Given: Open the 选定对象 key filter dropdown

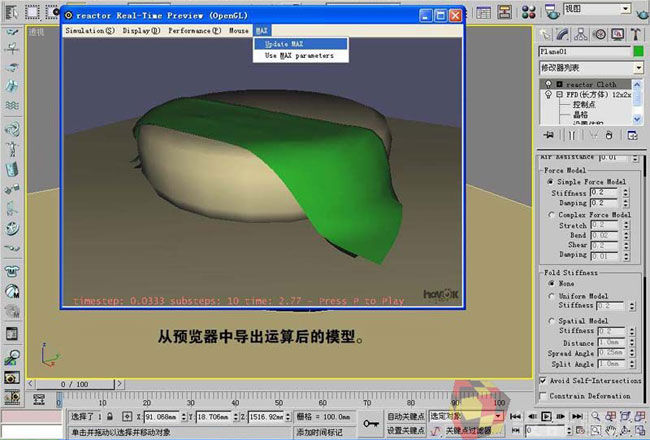Looking at the screenshot, I should tap(498, 416).
